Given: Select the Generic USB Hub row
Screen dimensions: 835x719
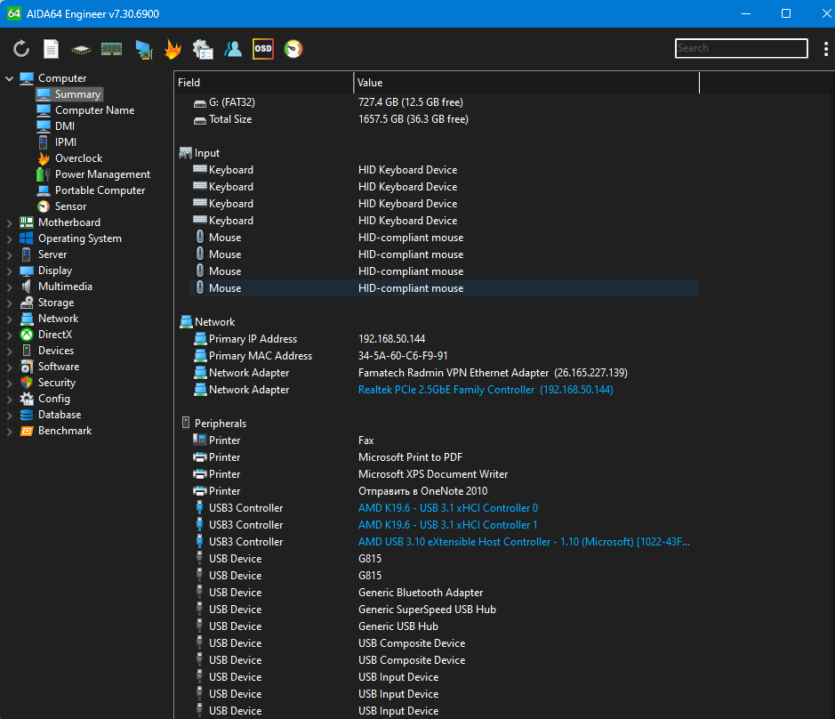Looking at the screenshot, I should (x=444, y=627).
